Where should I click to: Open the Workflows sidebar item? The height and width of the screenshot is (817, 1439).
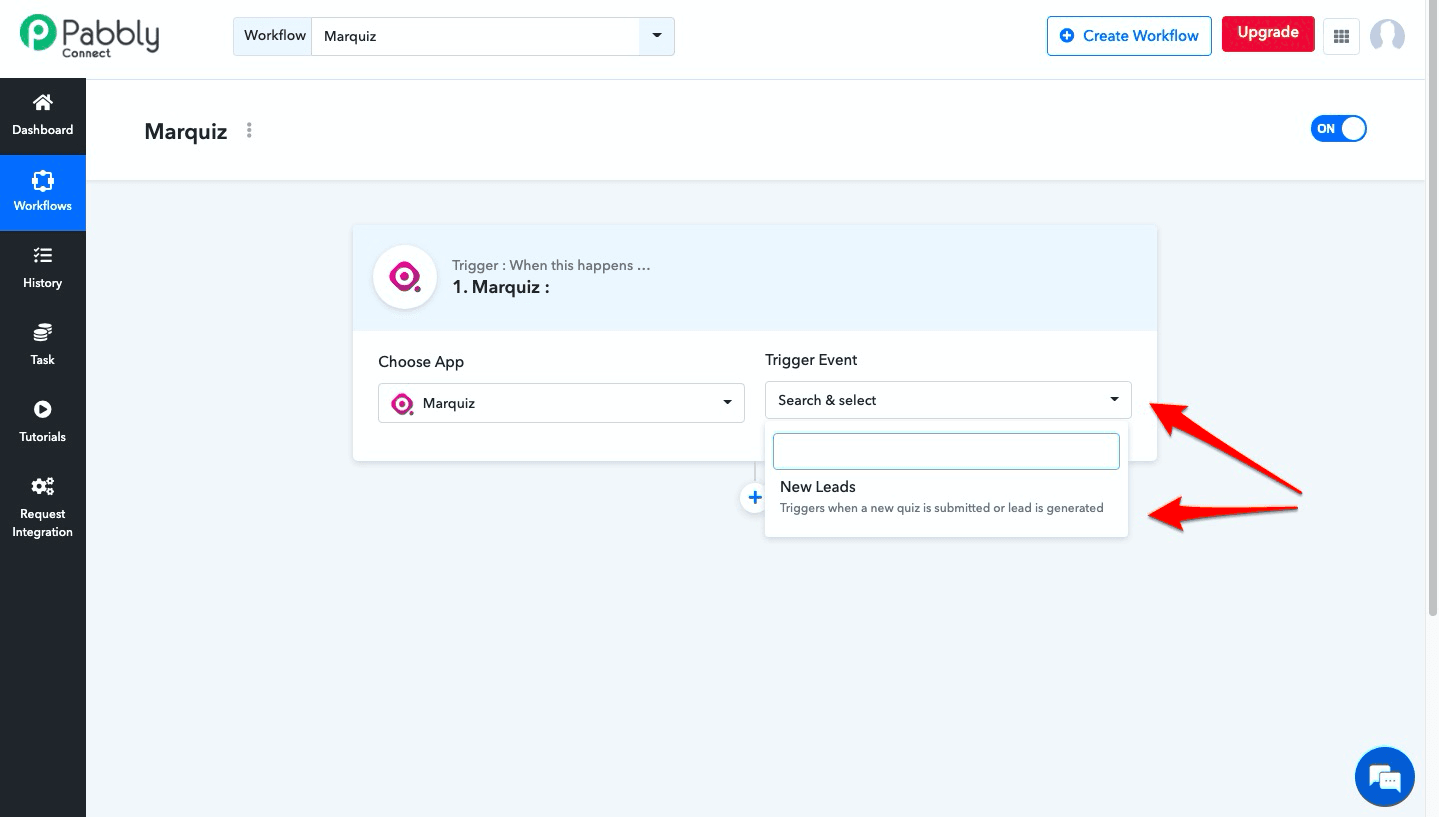coord(43,193)
